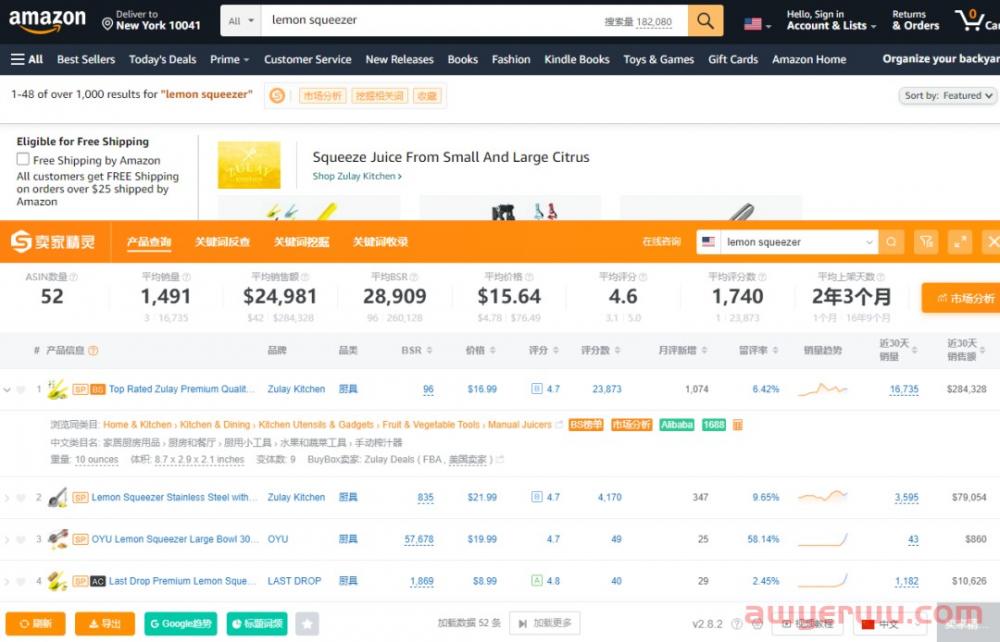
Task: Click the 16,735 sales figure for Zulay
Action: coord(904,390)
